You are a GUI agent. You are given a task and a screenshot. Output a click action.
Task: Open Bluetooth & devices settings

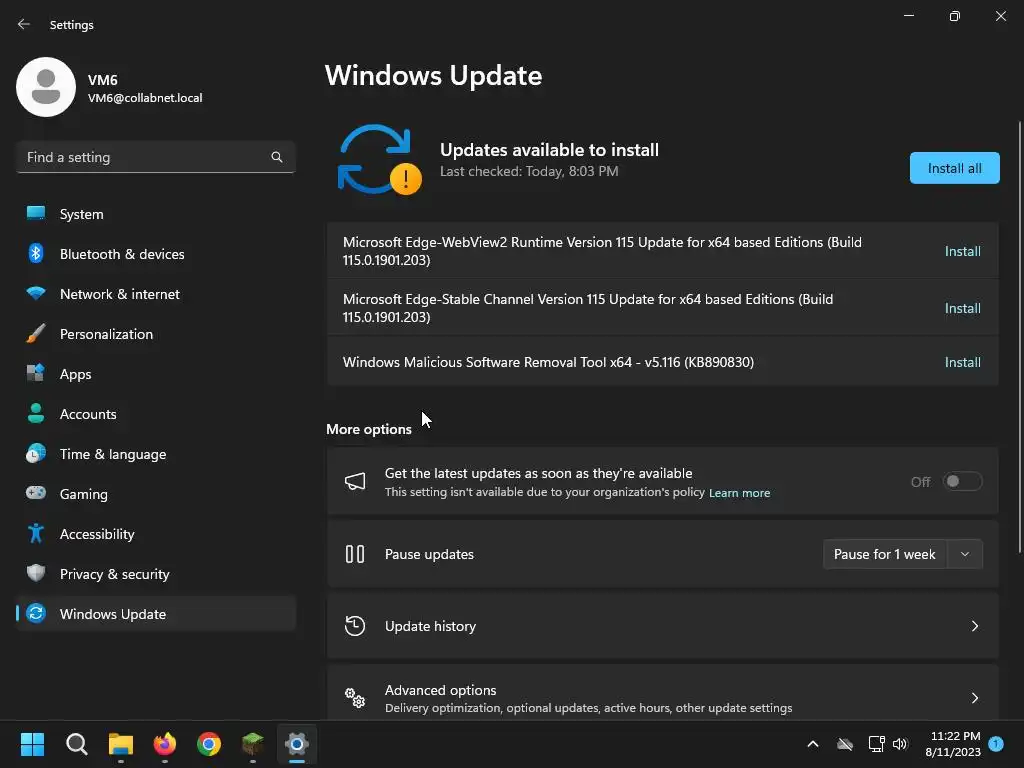(156, 253)
